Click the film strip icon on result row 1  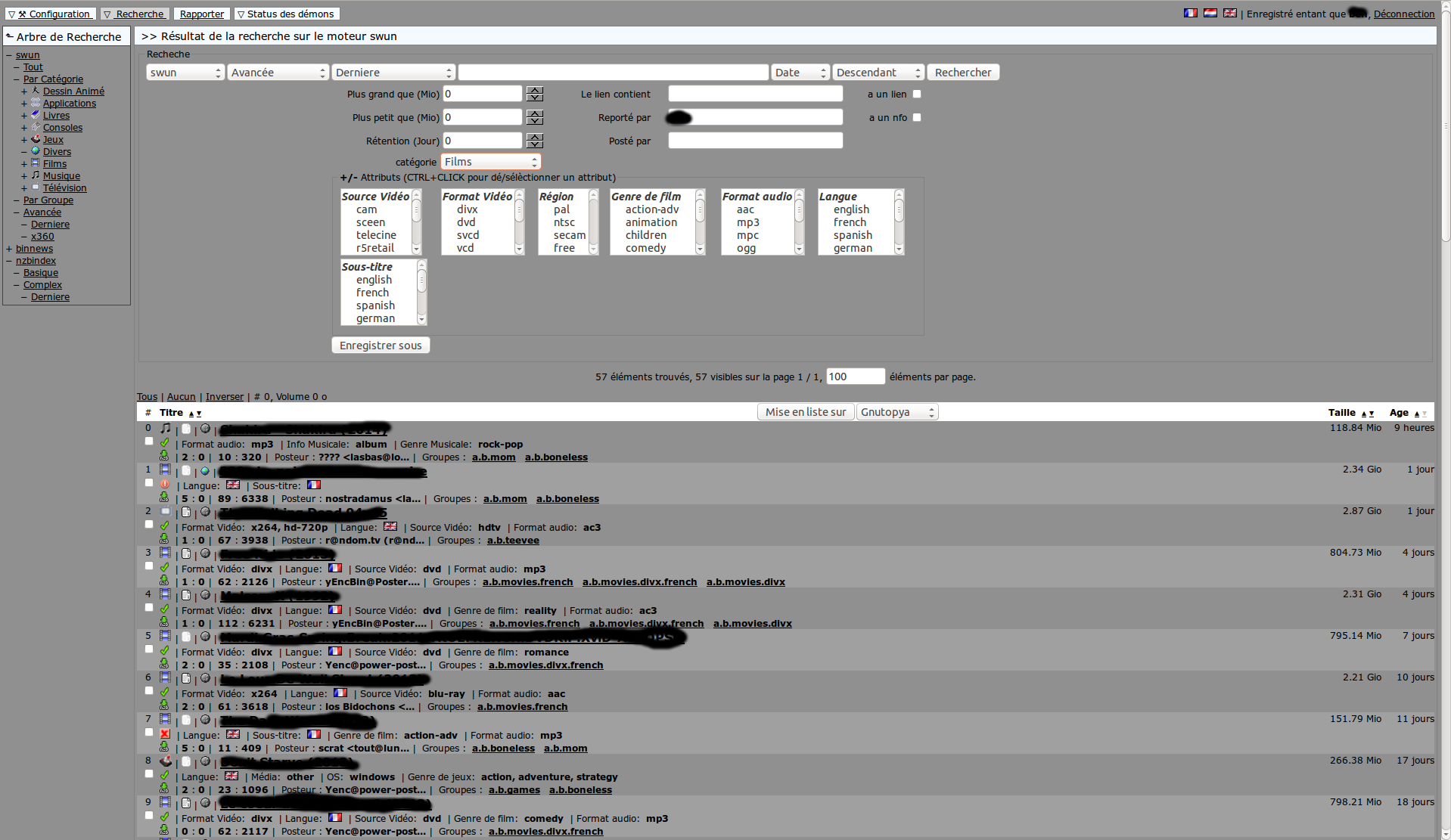[x=166, y=470]
